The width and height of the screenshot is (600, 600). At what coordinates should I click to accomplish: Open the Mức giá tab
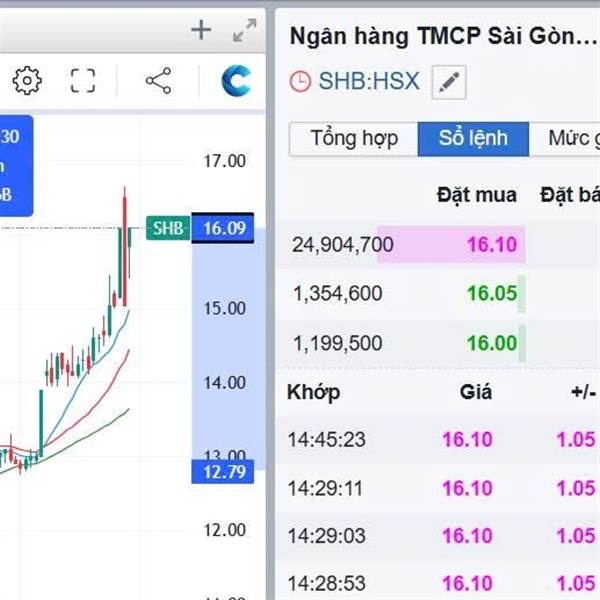tap(565, 139)
